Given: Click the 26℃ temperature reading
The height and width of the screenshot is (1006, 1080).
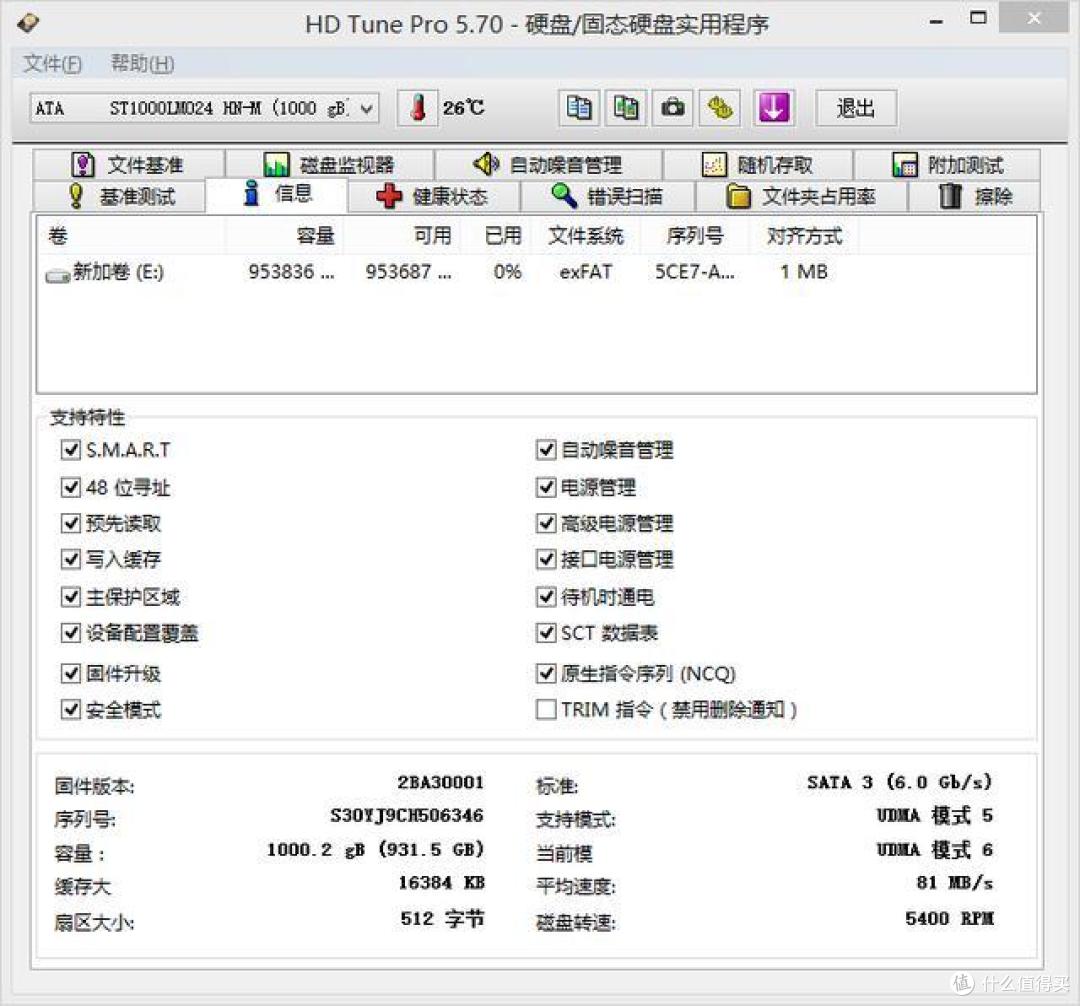Looking at the screenshot, I should click(x=464, y=108).
